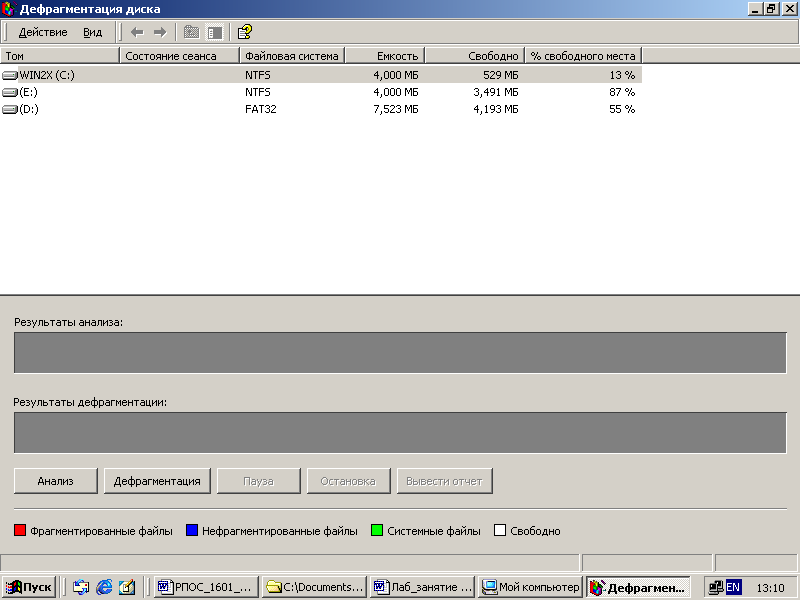Sort by Файловая система column header

point(292,56)
